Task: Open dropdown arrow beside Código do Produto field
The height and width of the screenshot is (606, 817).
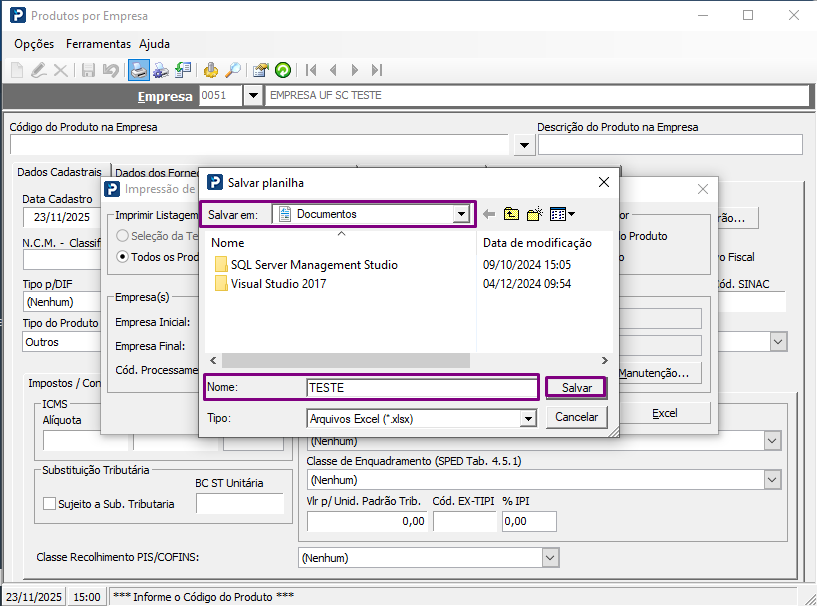Action: 524,145
